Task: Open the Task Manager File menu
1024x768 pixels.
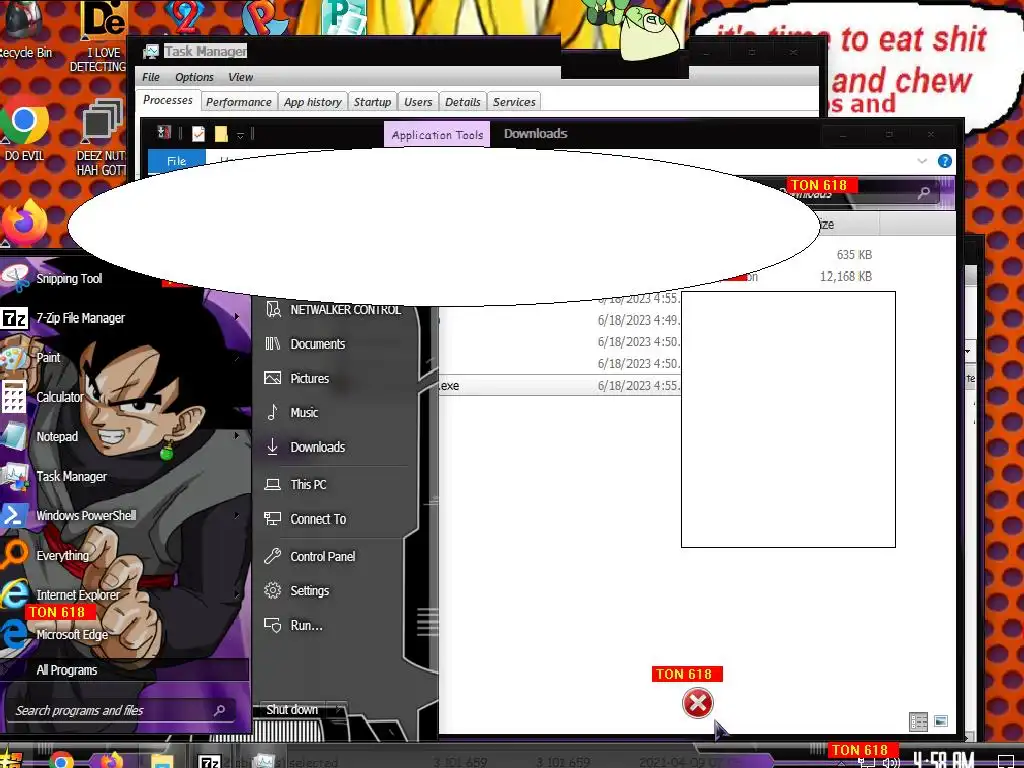Action: [151, 77]
